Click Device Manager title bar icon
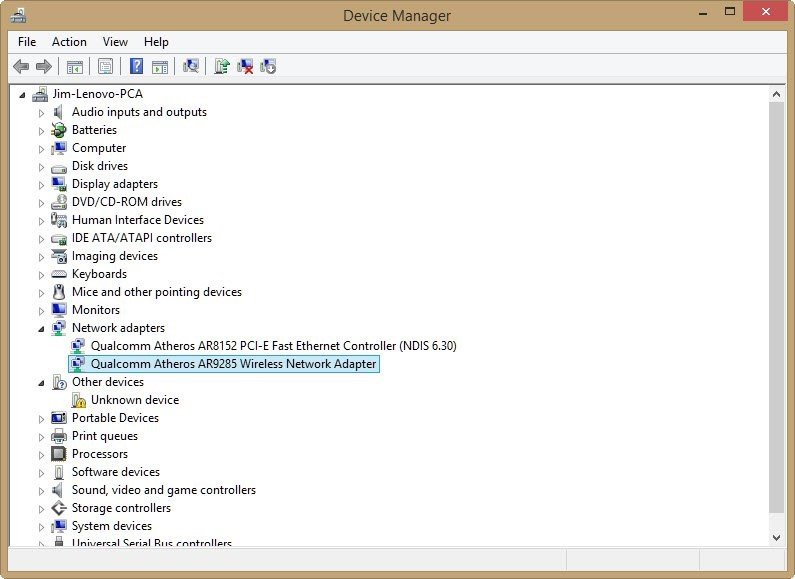This screenshot has height=579, width=795. click(18, 15)
